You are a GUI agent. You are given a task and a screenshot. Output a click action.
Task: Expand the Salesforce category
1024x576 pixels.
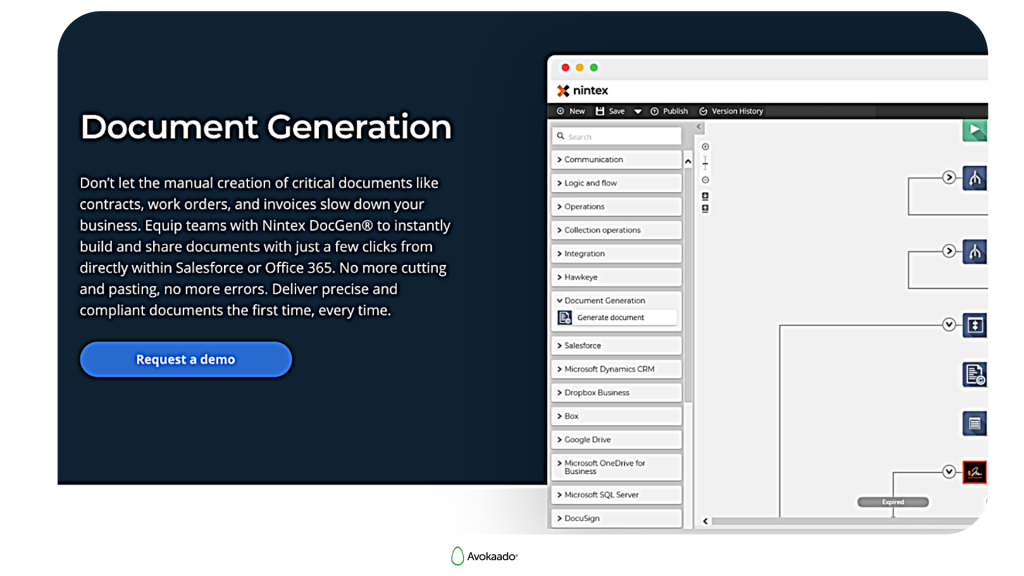point(616,345)
